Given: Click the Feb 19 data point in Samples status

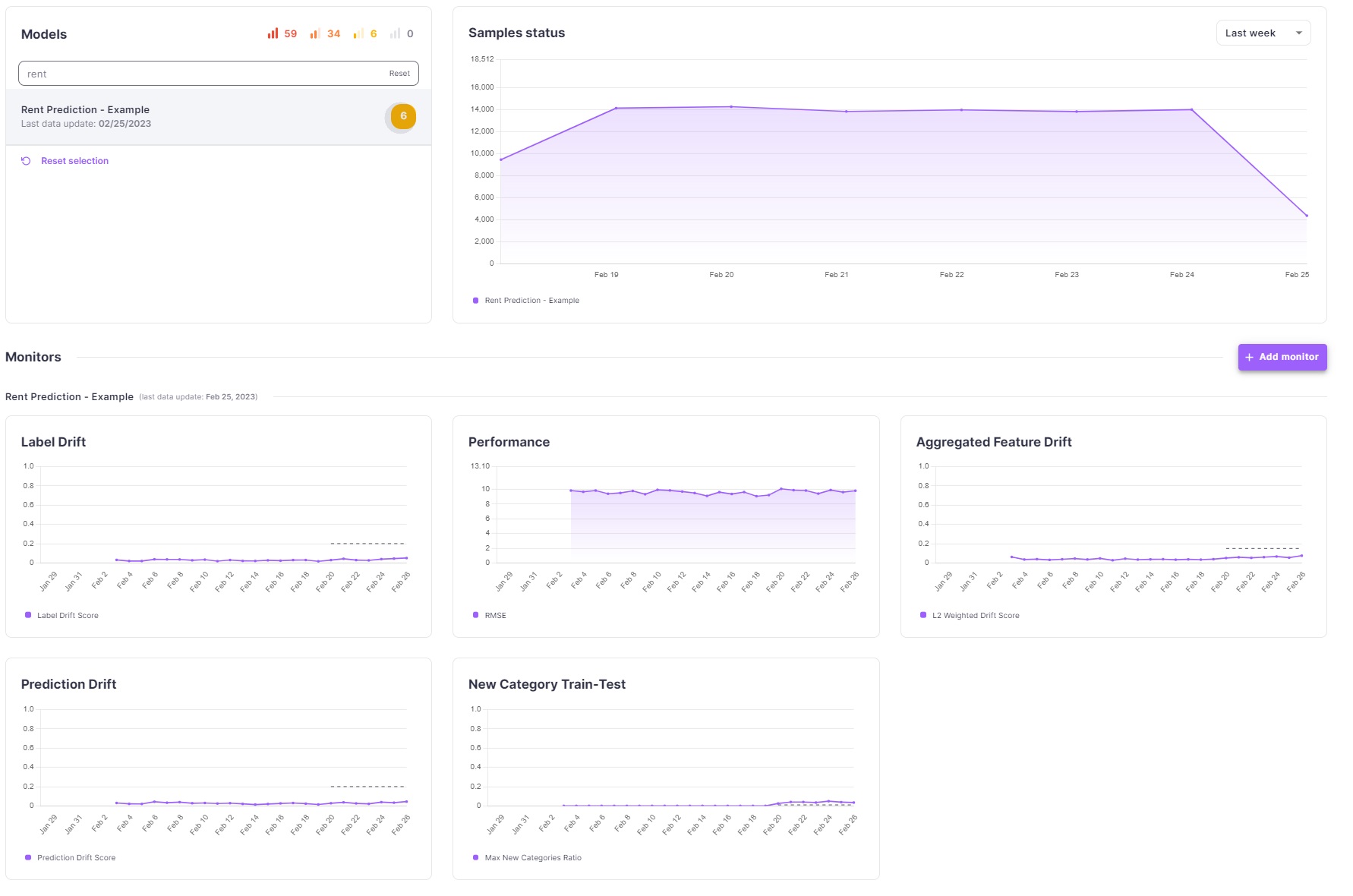Looking at the screenshot, I should [616, 109].
